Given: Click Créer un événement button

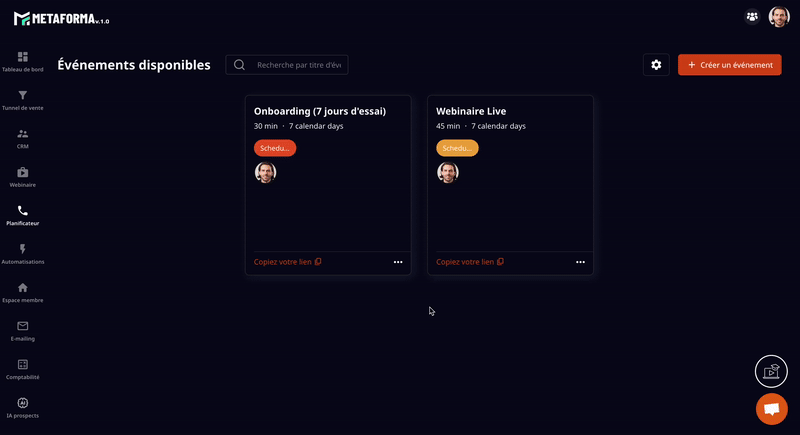Looking at the screenshot, I should 729,65.
